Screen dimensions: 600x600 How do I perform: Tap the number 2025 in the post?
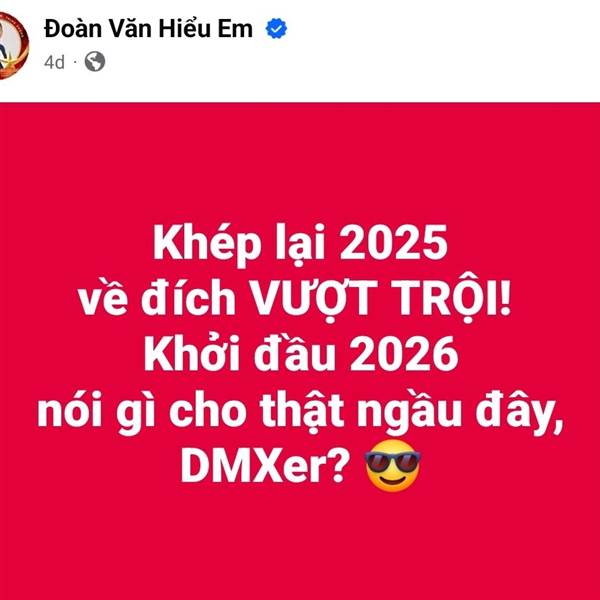point(394,243)
